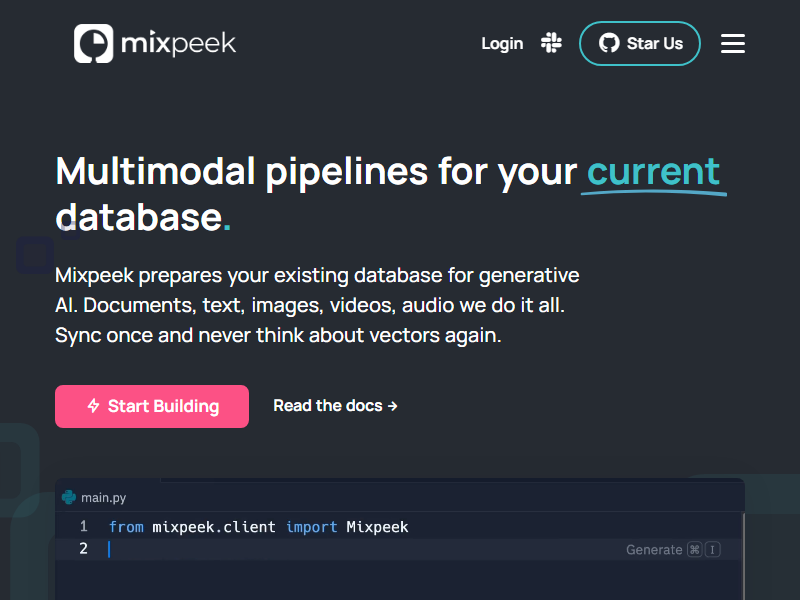Click the GitHub octocat icon
Viewport: 800px width, 600px height.
tap(608, 43)
